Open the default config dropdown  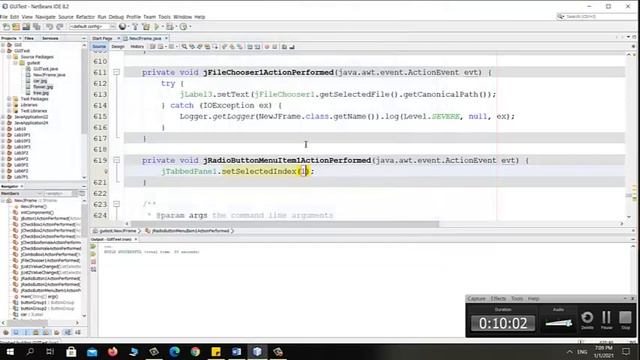point(92,27)
